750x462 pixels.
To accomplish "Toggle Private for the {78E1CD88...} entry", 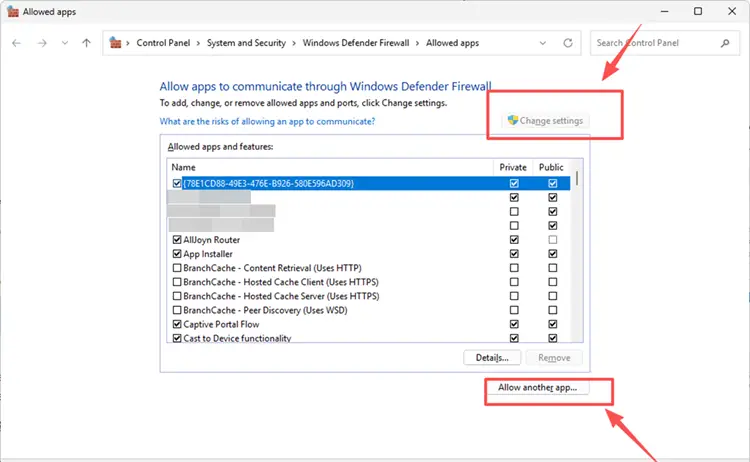I will (514, 183).
